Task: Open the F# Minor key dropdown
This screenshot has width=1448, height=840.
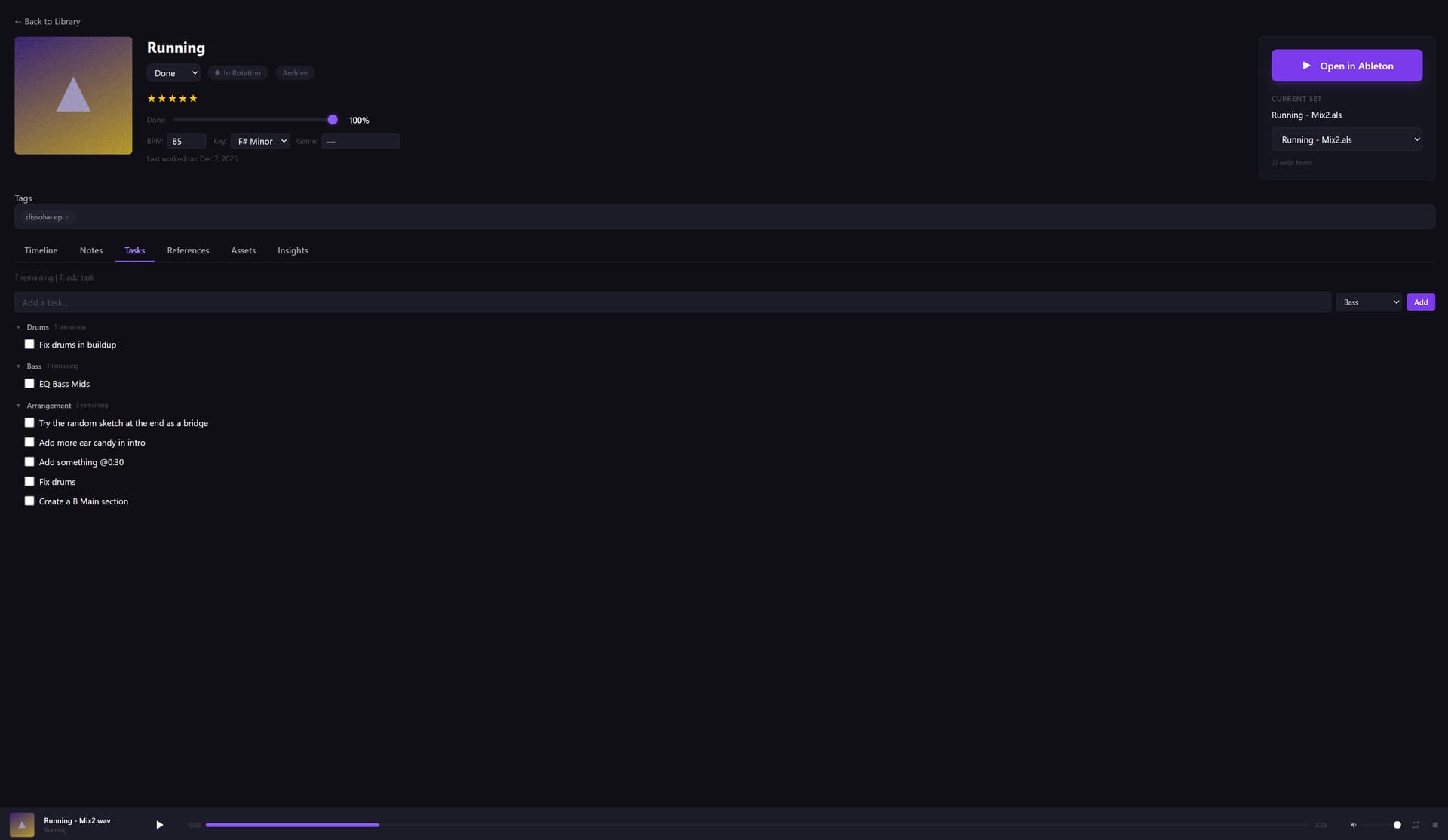Action: pyautogui.click(x=260, y=141)
